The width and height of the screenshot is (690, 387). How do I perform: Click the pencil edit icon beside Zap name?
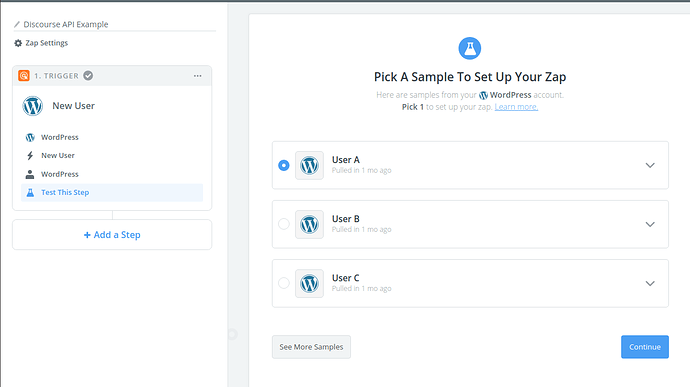point(17,25)
